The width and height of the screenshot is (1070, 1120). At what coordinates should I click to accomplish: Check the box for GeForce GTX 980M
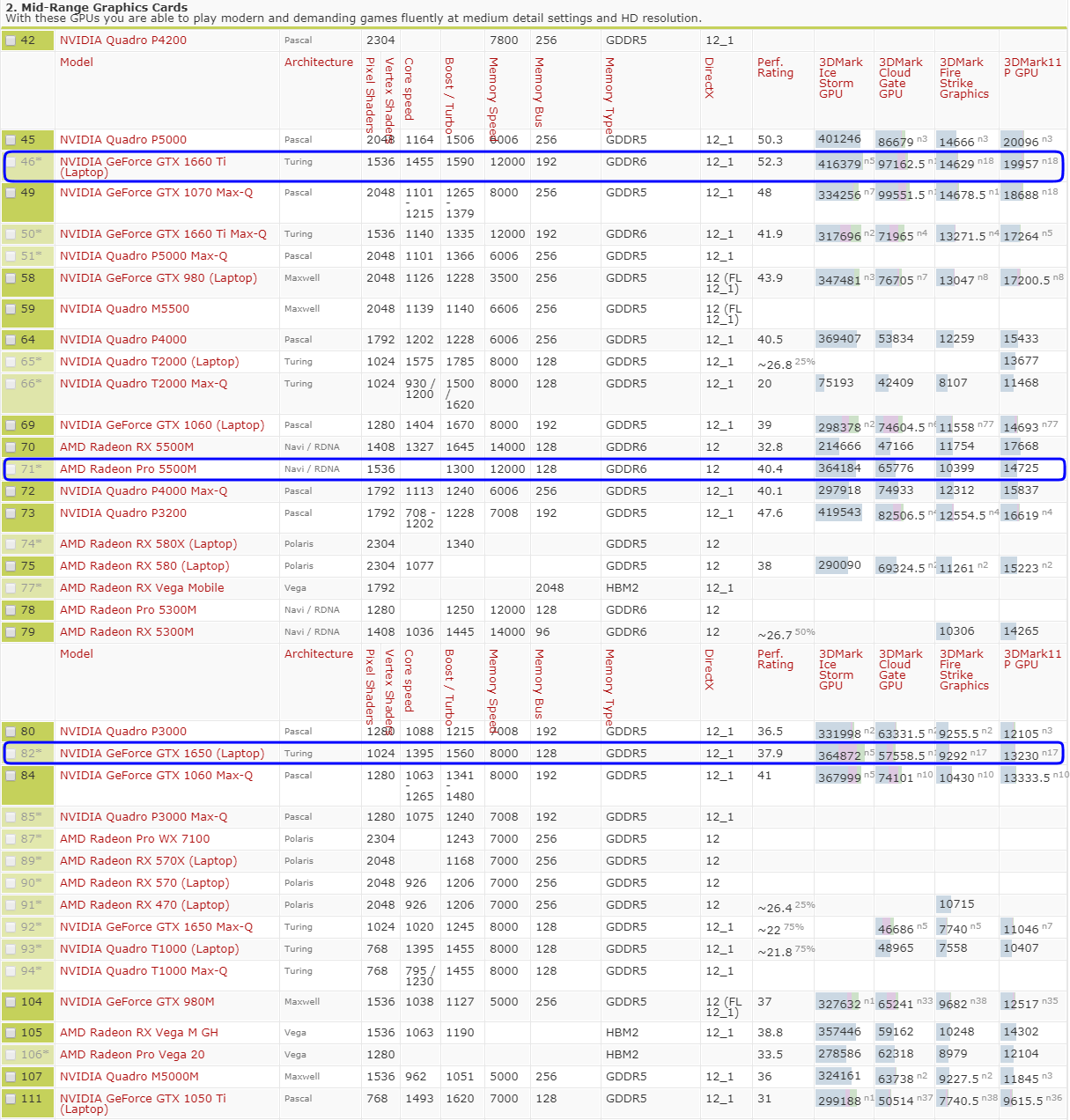tap(11, 1002)
